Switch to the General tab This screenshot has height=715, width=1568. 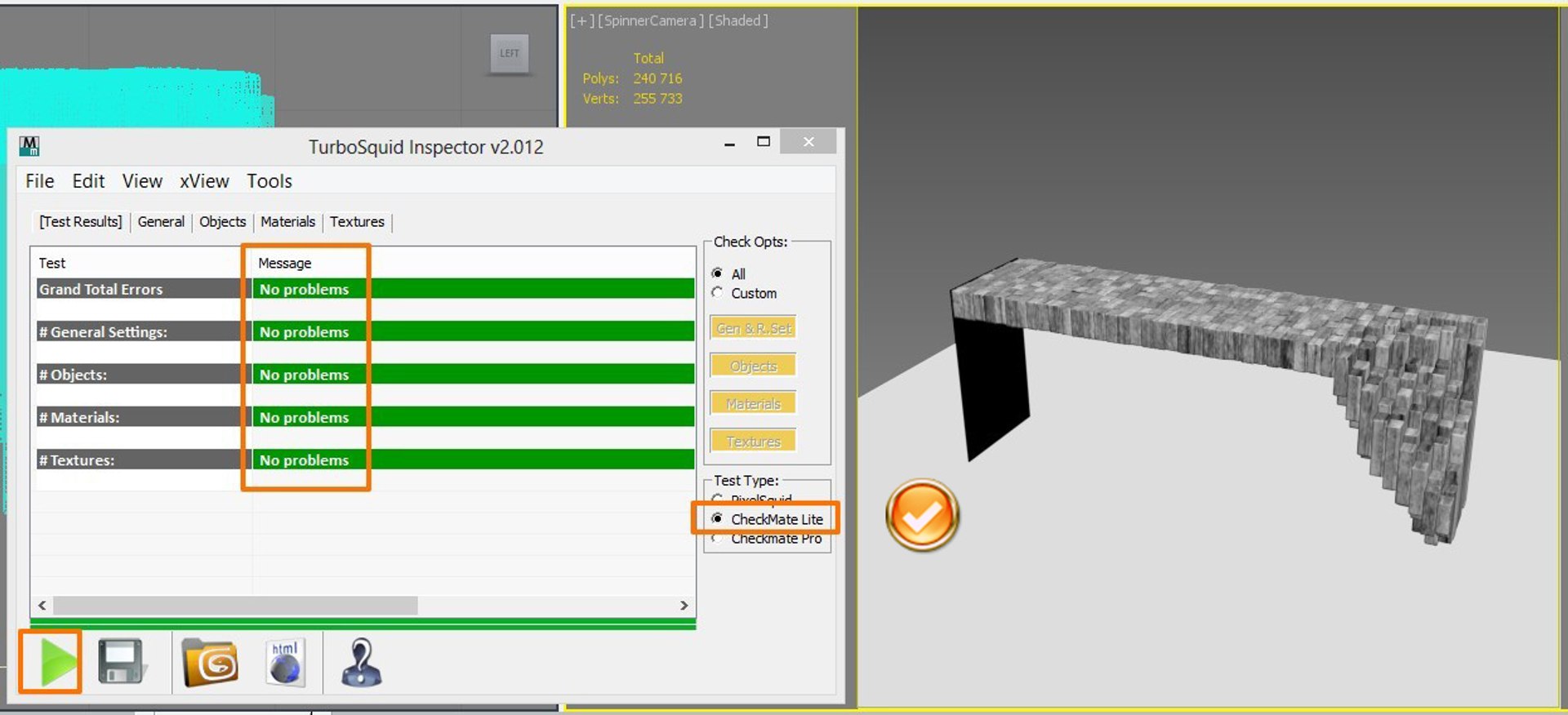coord(161,221)
